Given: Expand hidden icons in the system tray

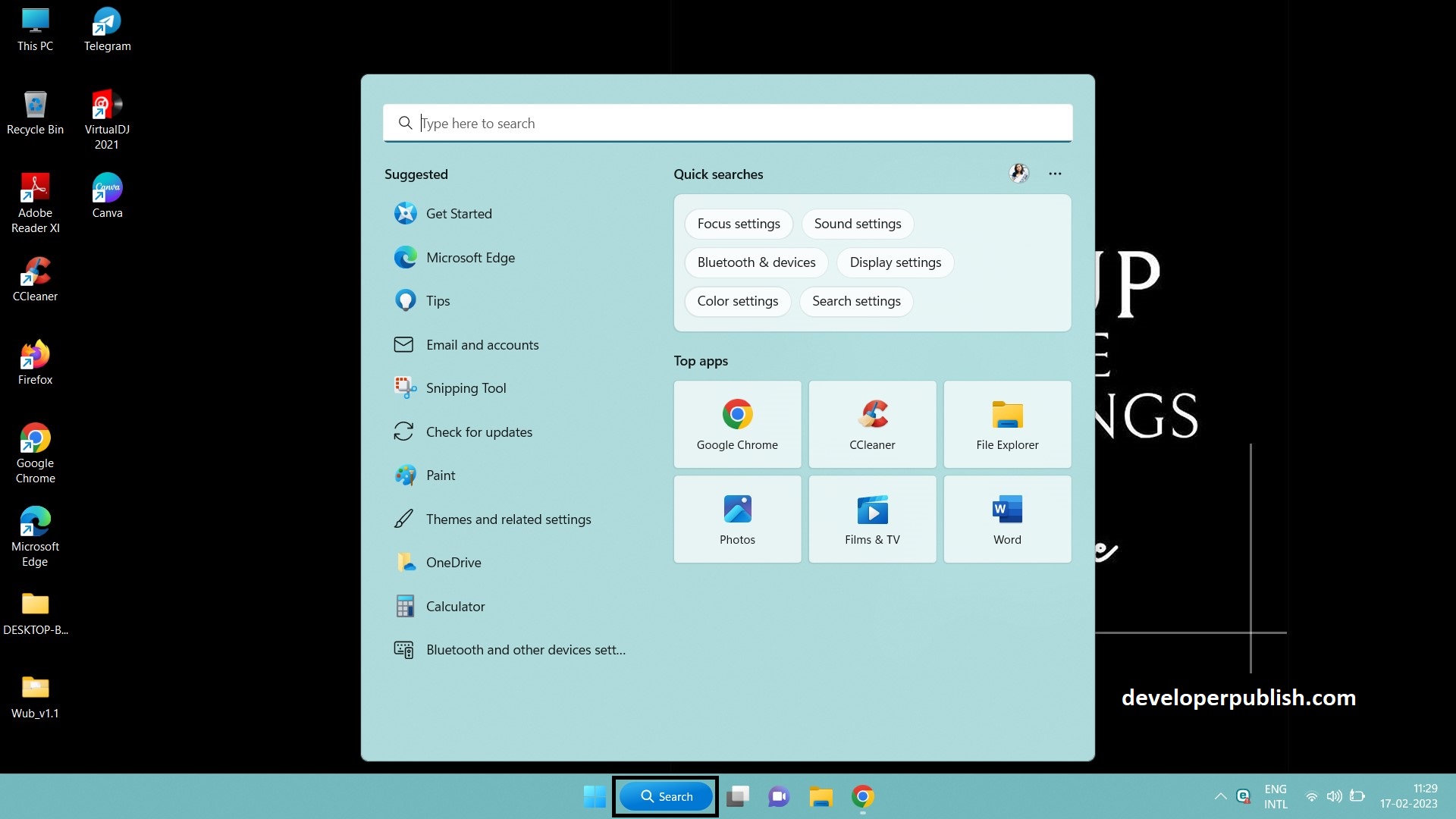Looking at the screenshot, I should (1220, 796).
